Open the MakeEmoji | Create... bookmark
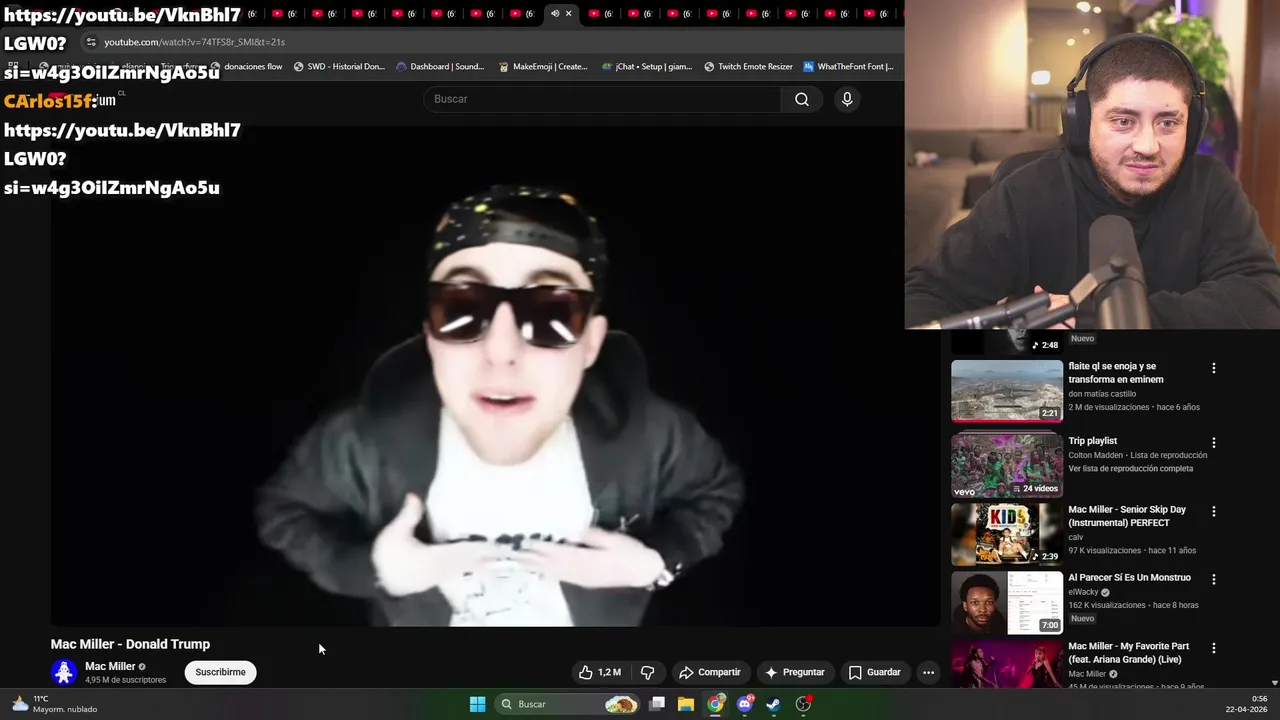 [x=543, y=67]
